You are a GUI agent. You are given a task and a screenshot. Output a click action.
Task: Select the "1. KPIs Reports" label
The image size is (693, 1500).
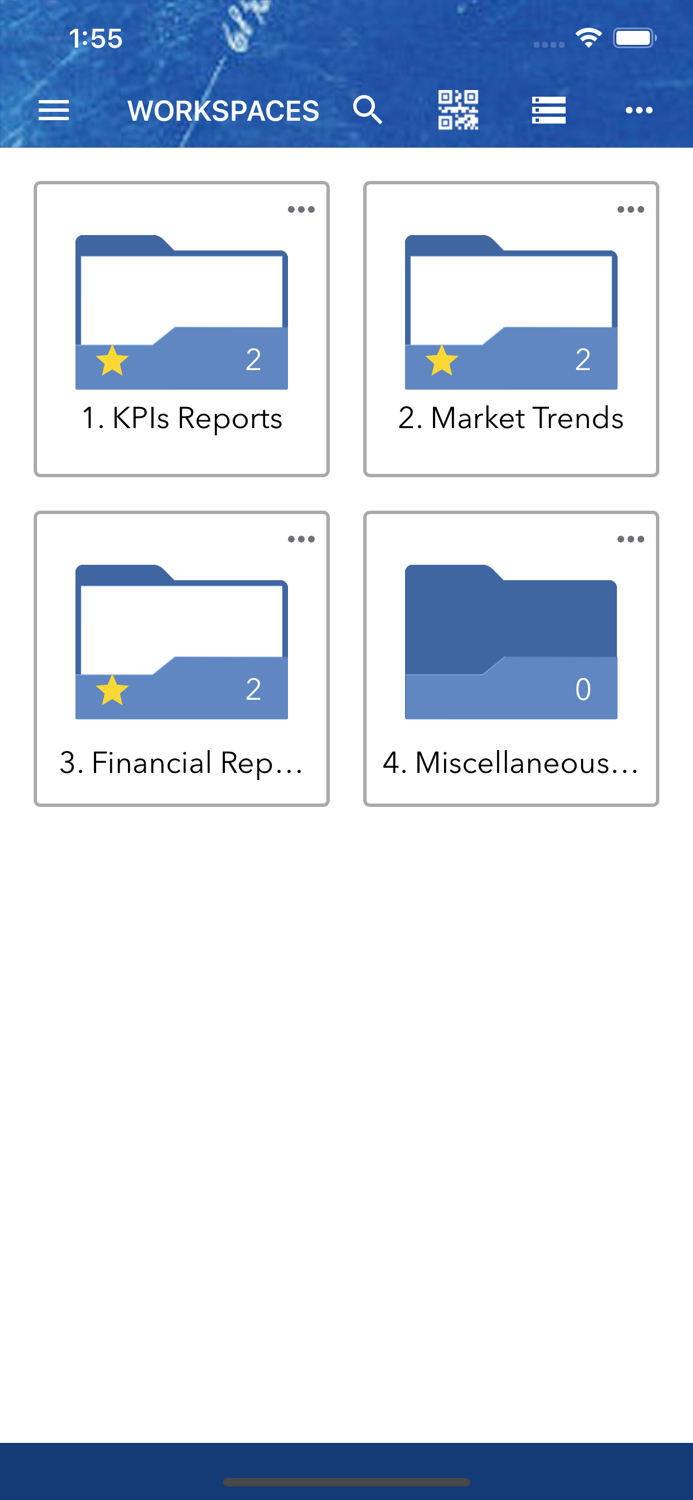(182, 418)
